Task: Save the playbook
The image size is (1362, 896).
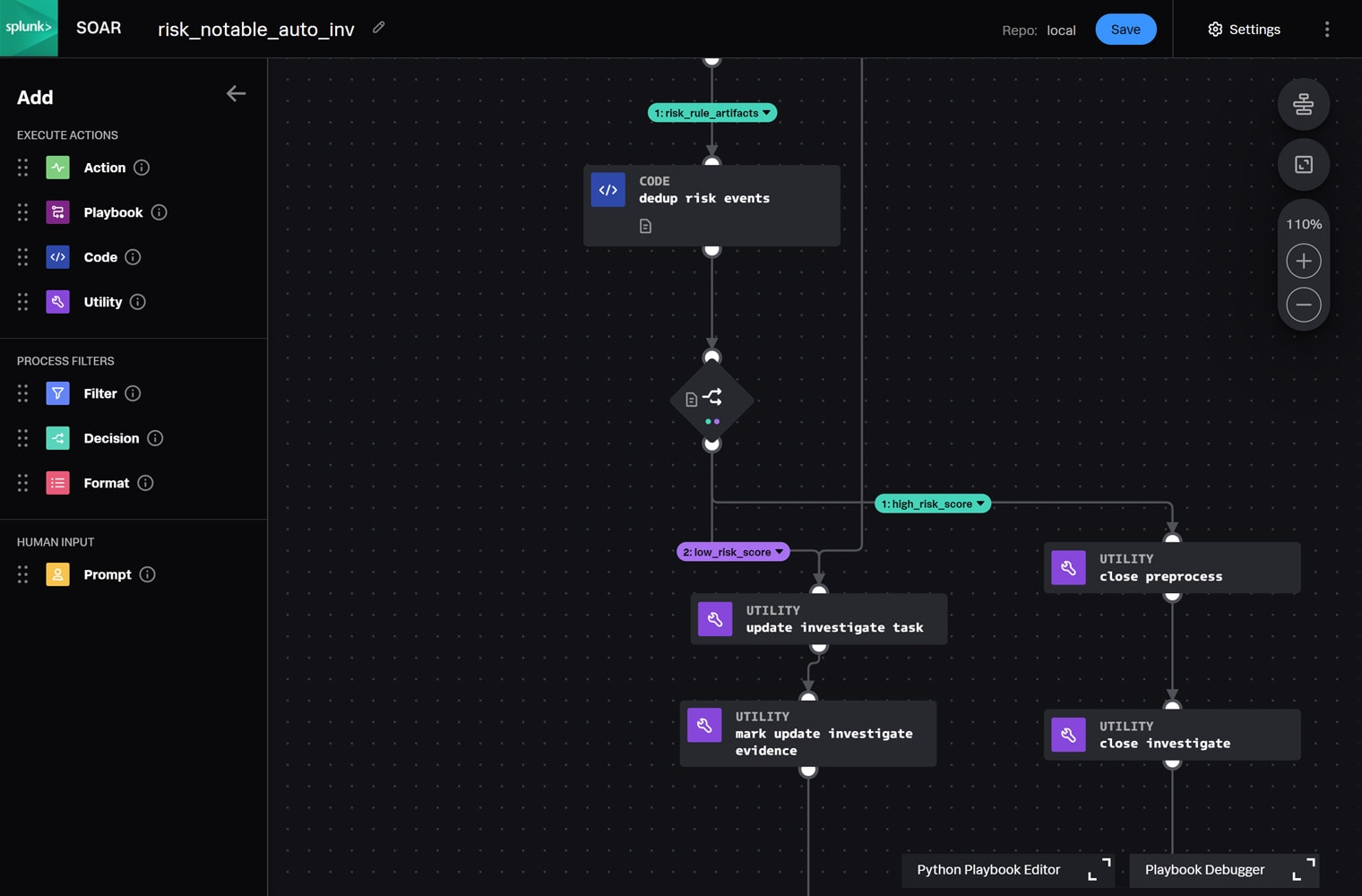Action: (x=1125, y=29)
